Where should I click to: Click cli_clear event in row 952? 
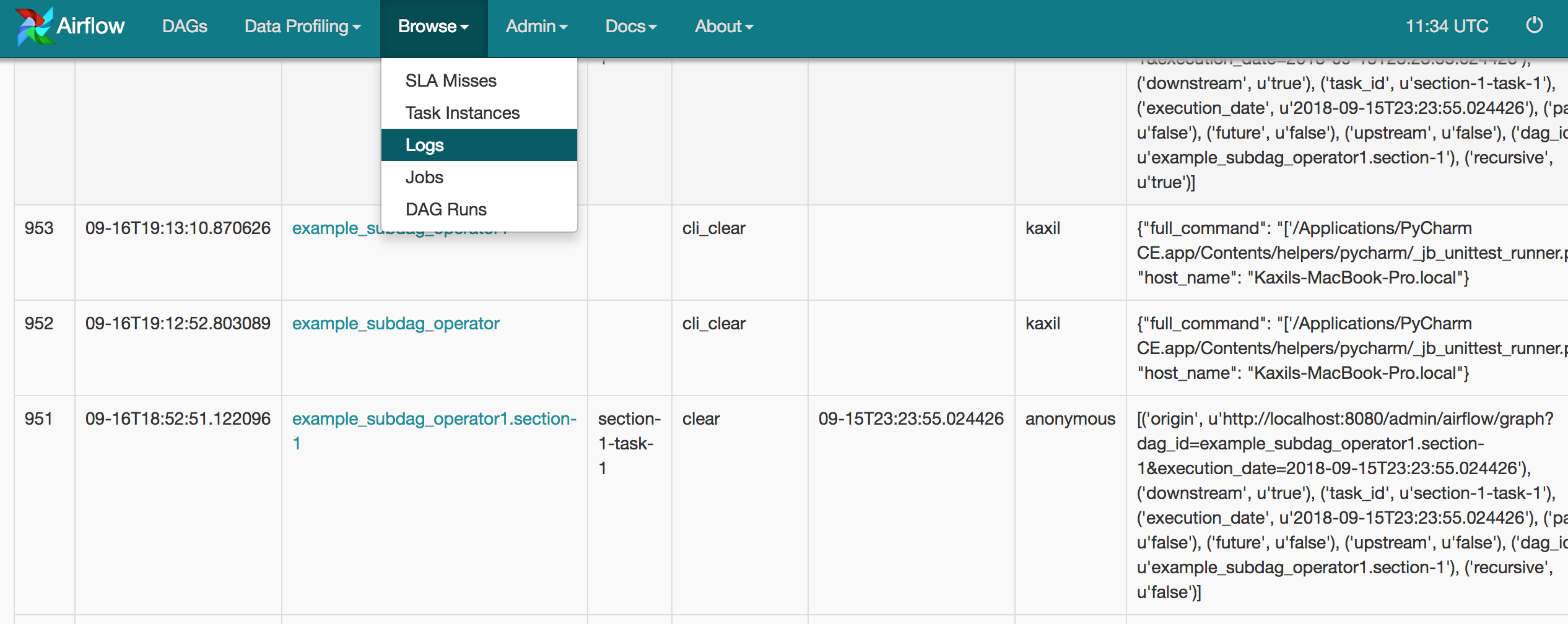tap(714, 323)
